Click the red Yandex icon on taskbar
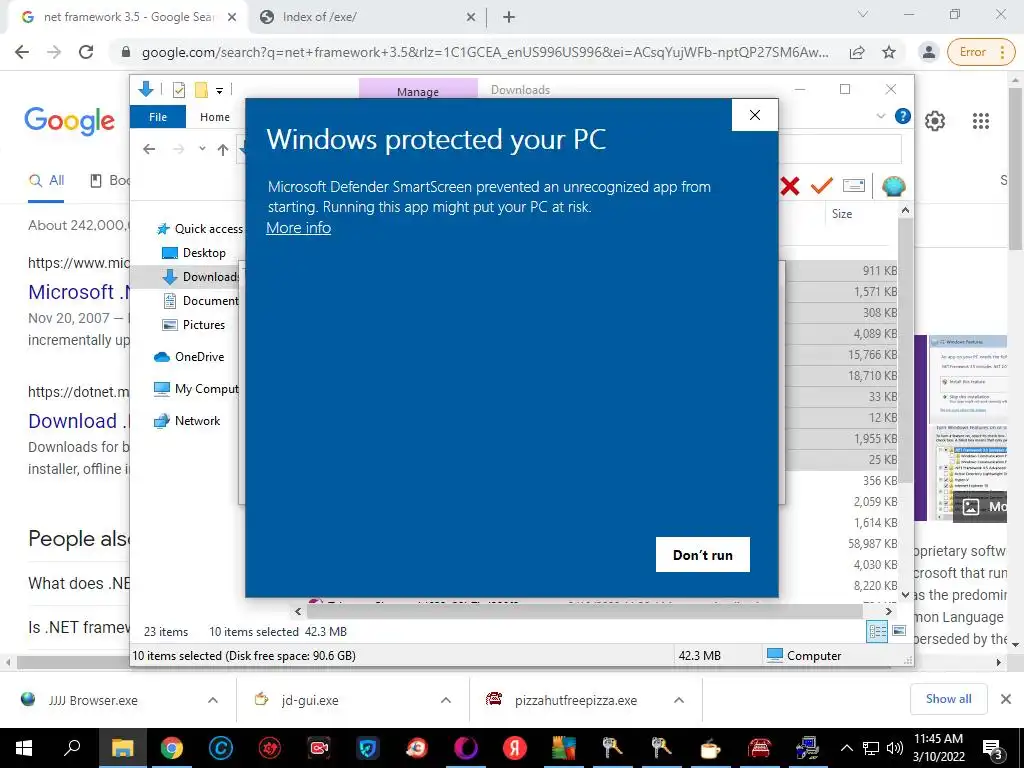This screenshot has width=1024, height=768. (x=515, y=748)
